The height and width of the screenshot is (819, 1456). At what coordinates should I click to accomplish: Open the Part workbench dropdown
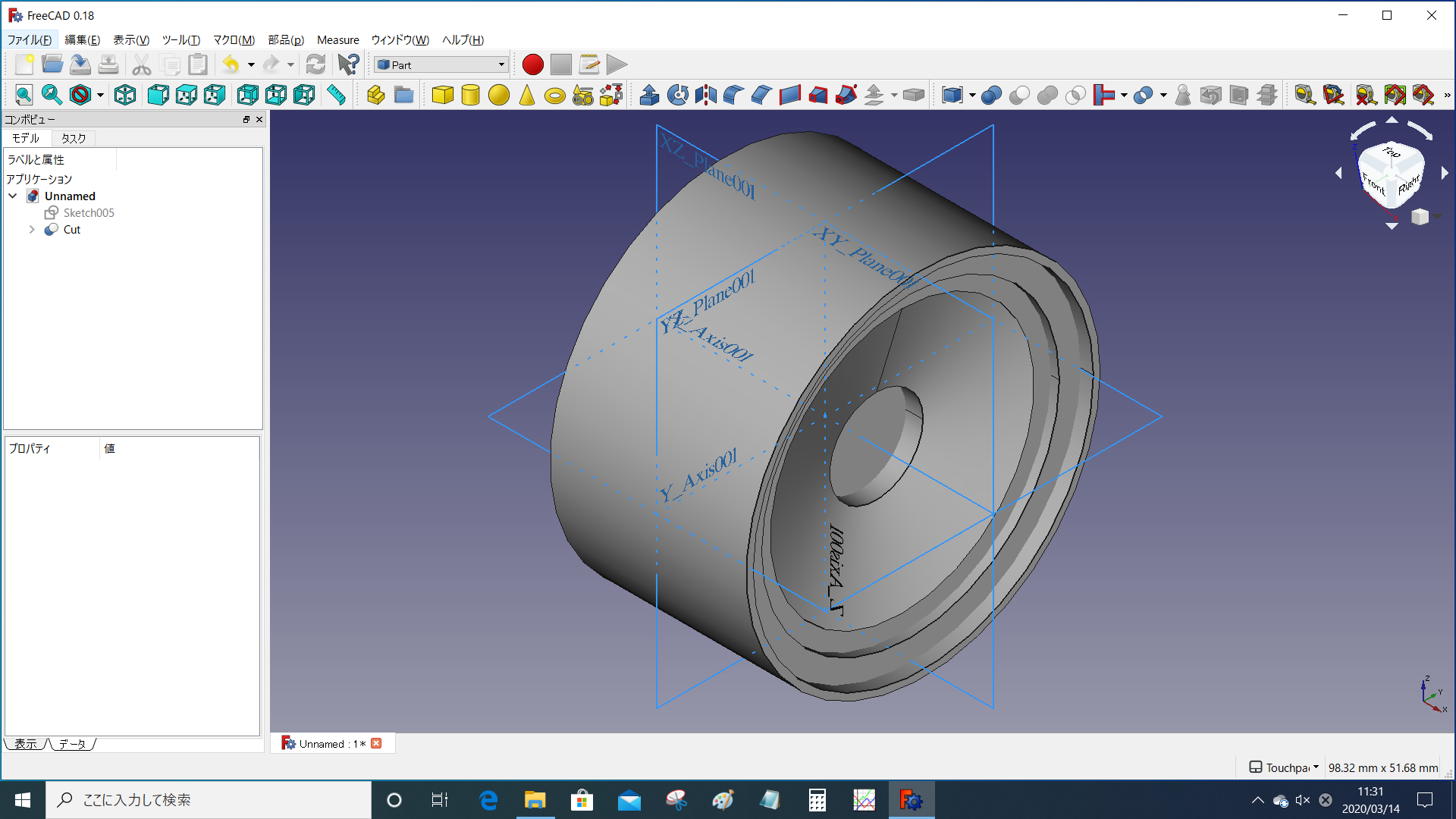pyautogui.click(x=441, y=64)
